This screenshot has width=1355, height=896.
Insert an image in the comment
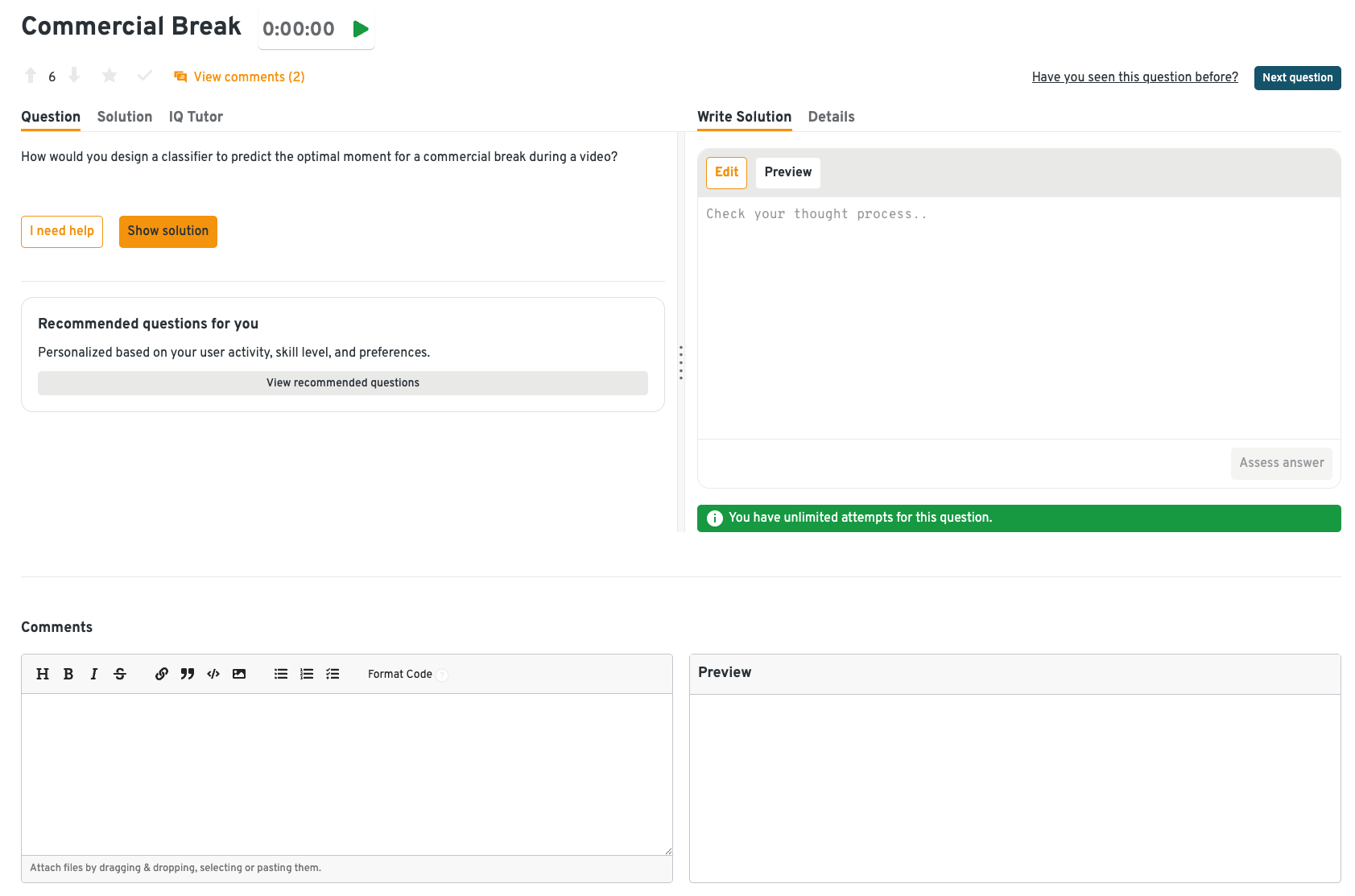[239, 674]
